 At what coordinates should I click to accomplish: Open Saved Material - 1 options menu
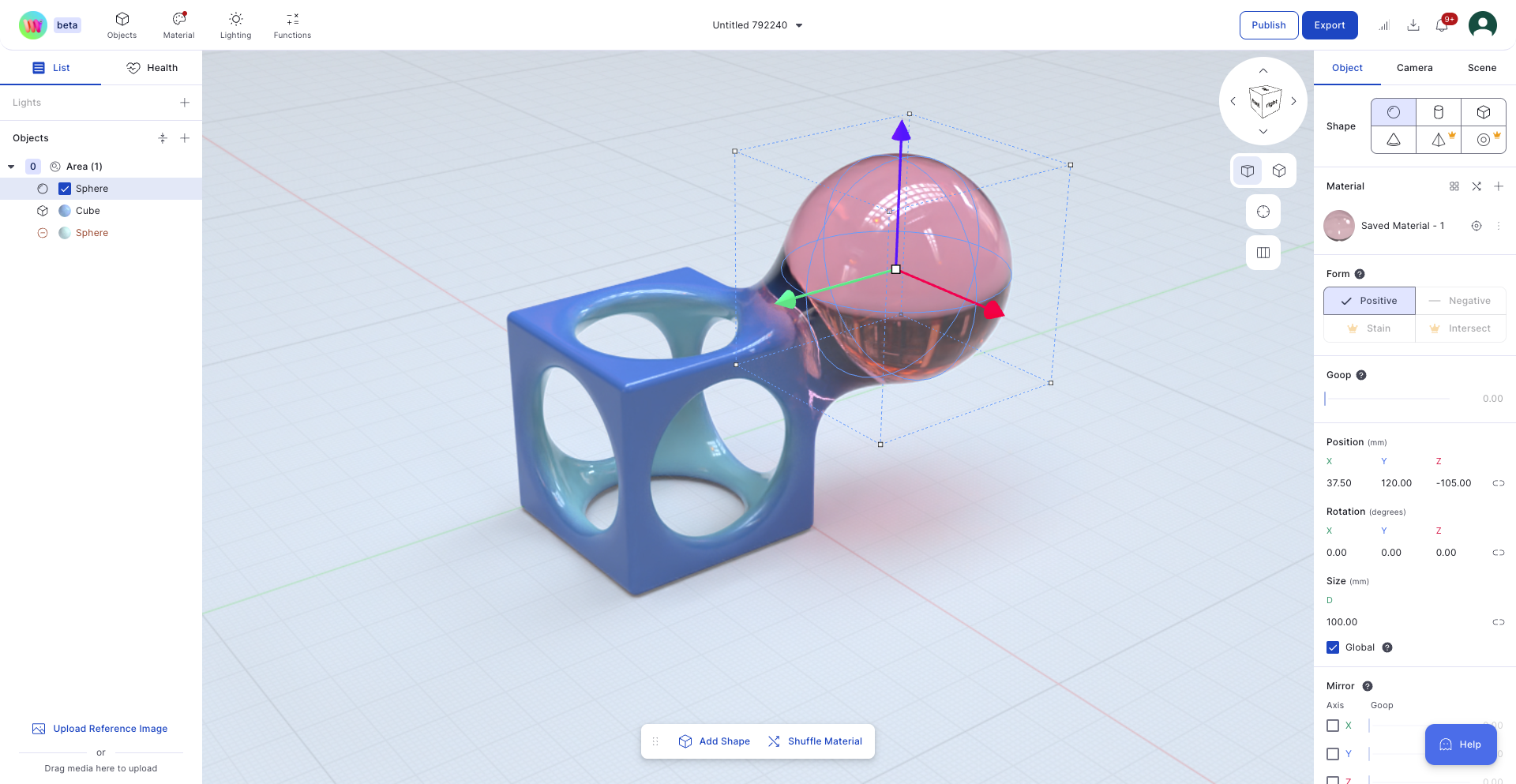[1499, 226]
